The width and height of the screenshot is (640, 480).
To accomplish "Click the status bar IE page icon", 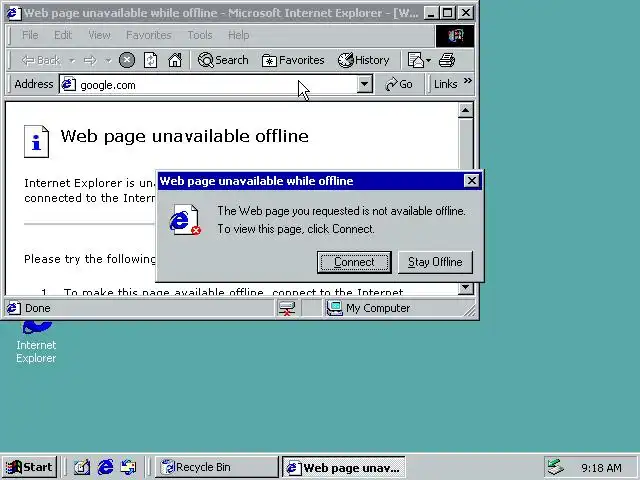I will (x=13, y=308).
